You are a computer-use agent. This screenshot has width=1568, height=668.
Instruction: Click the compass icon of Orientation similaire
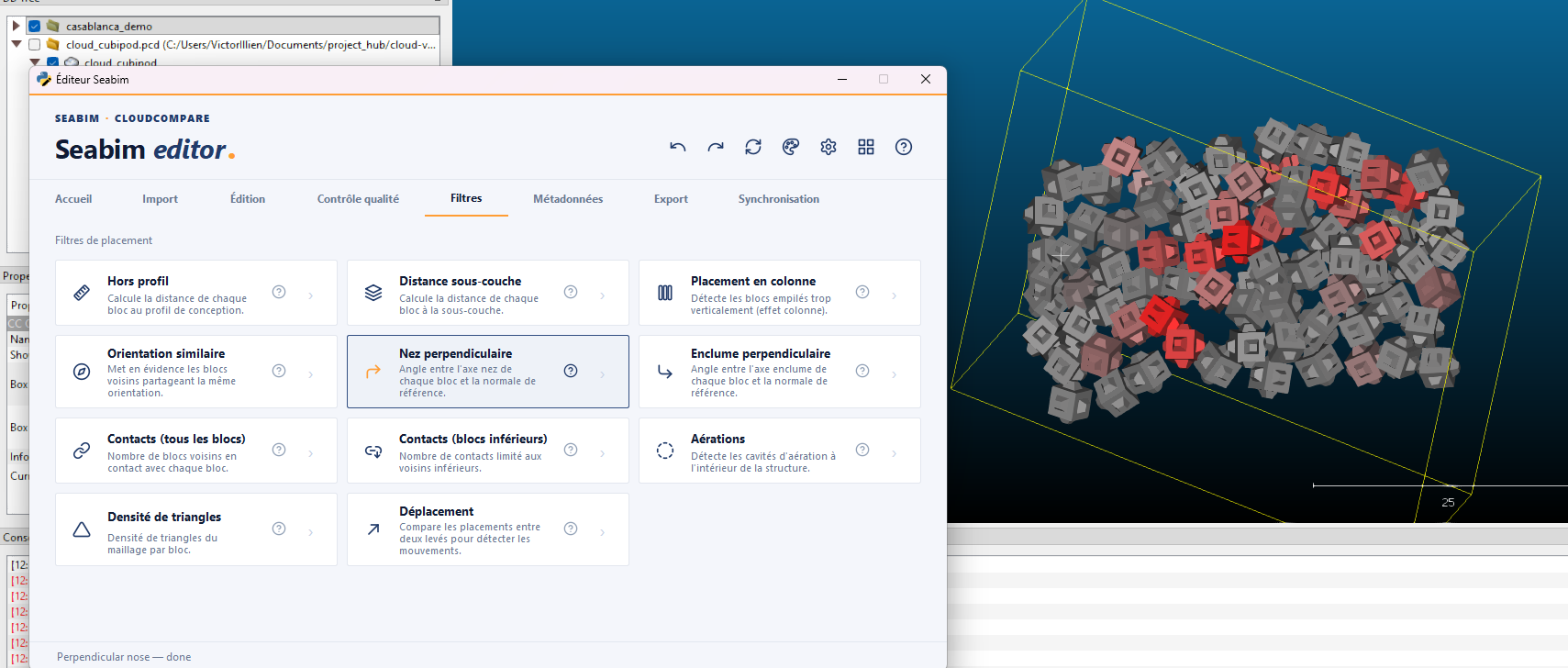(82, 372)
